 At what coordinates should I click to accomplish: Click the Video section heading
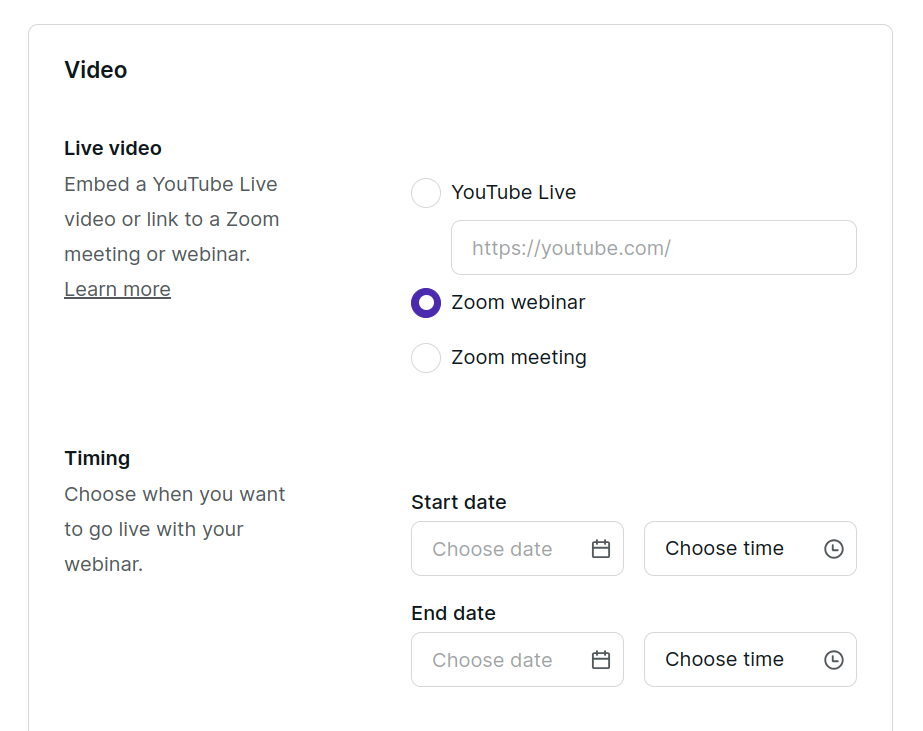[x=95, y=70]
